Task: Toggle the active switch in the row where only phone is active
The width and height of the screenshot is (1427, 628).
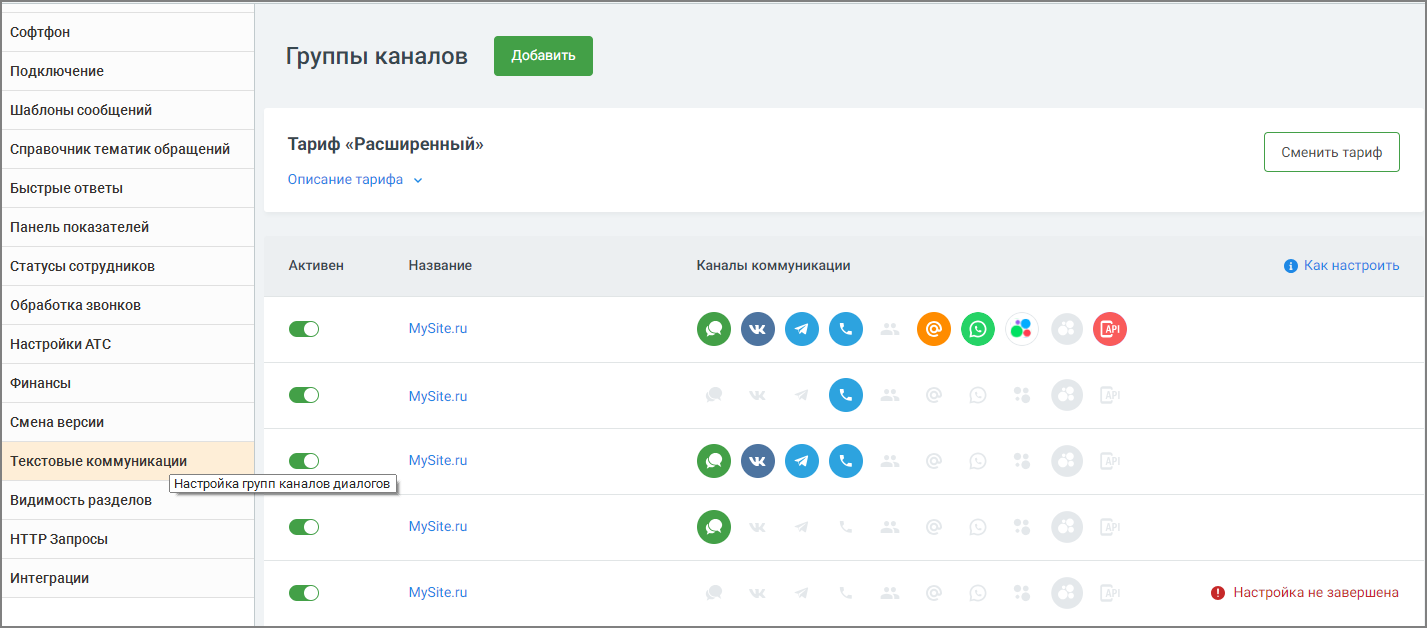Action: pyautogui.click(x=304, y=395)
